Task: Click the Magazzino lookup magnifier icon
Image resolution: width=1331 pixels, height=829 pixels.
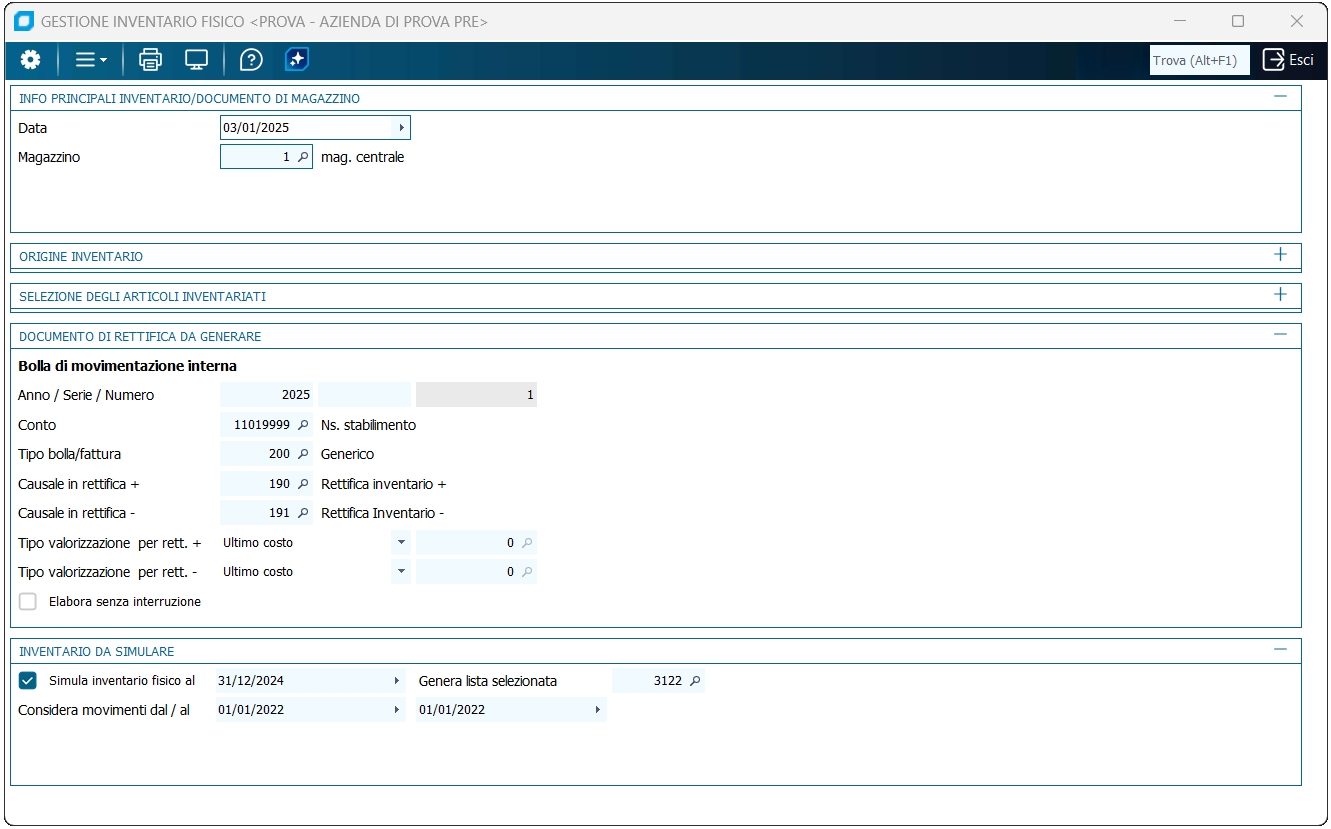Action: (303, 157)
